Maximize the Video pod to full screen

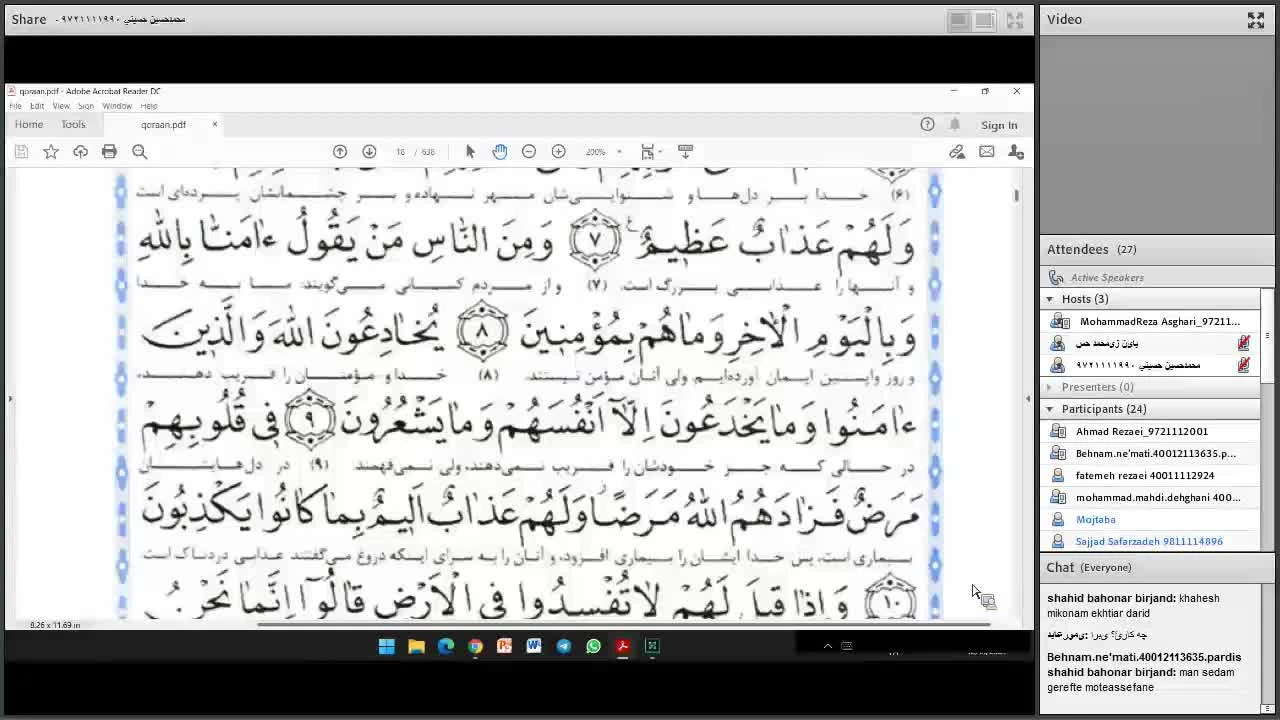(x=1256, y=19)
